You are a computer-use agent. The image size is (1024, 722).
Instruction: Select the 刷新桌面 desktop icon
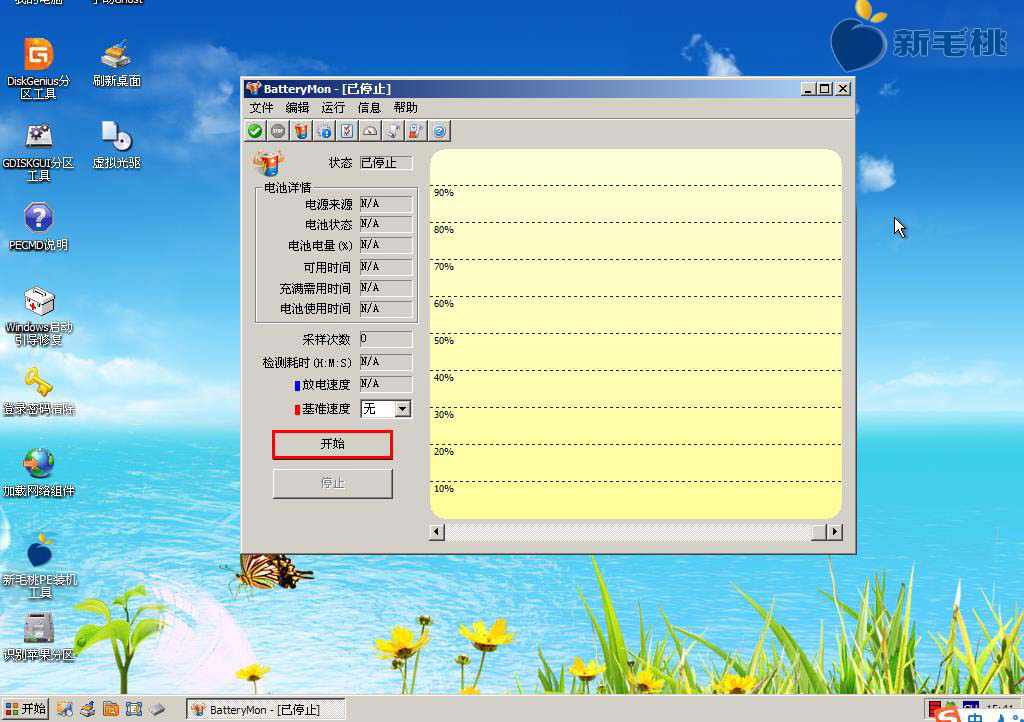(x=116, y=63)
